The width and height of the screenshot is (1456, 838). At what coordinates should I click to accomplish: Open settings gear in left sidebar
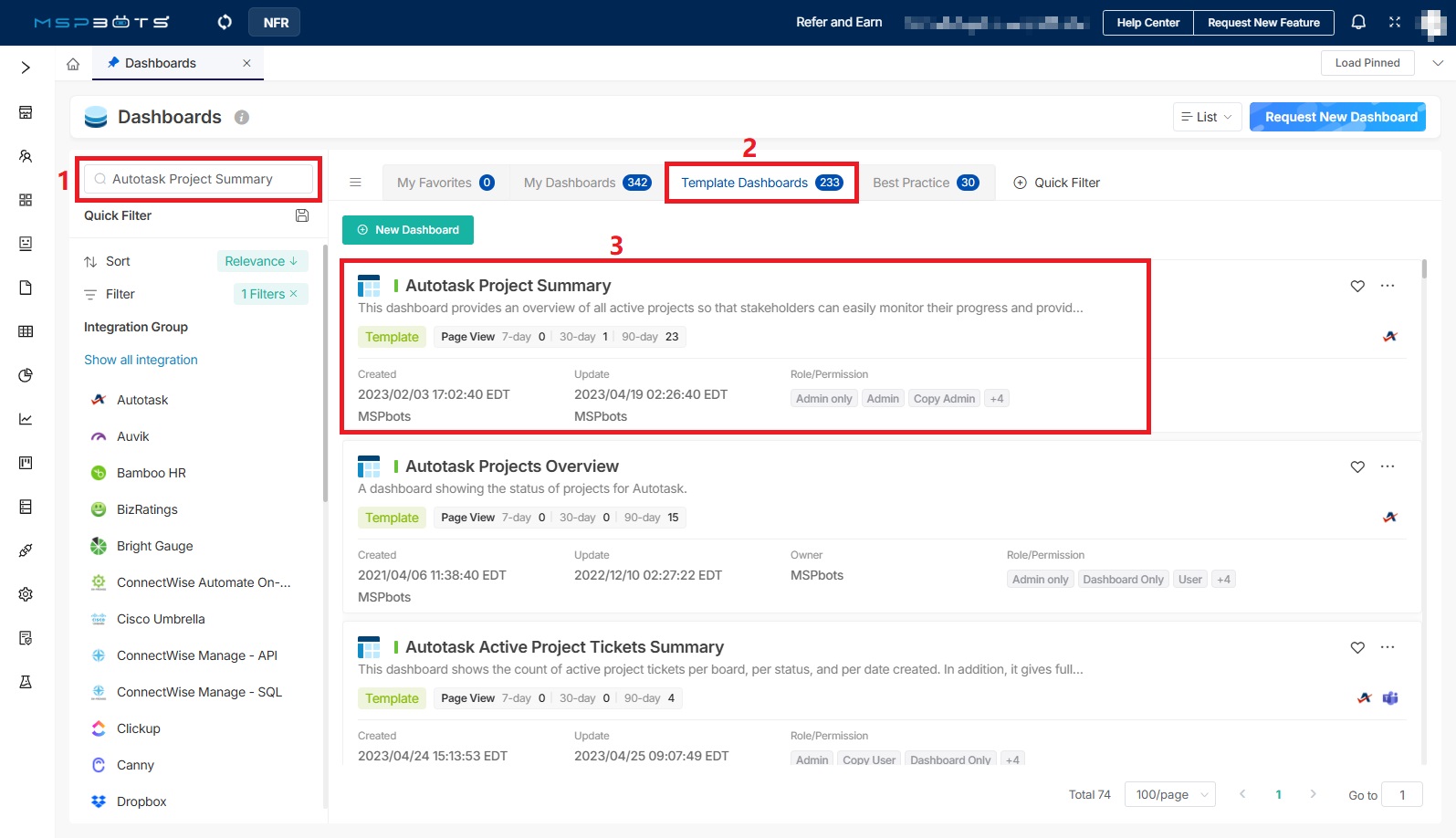tap(26, 594)
